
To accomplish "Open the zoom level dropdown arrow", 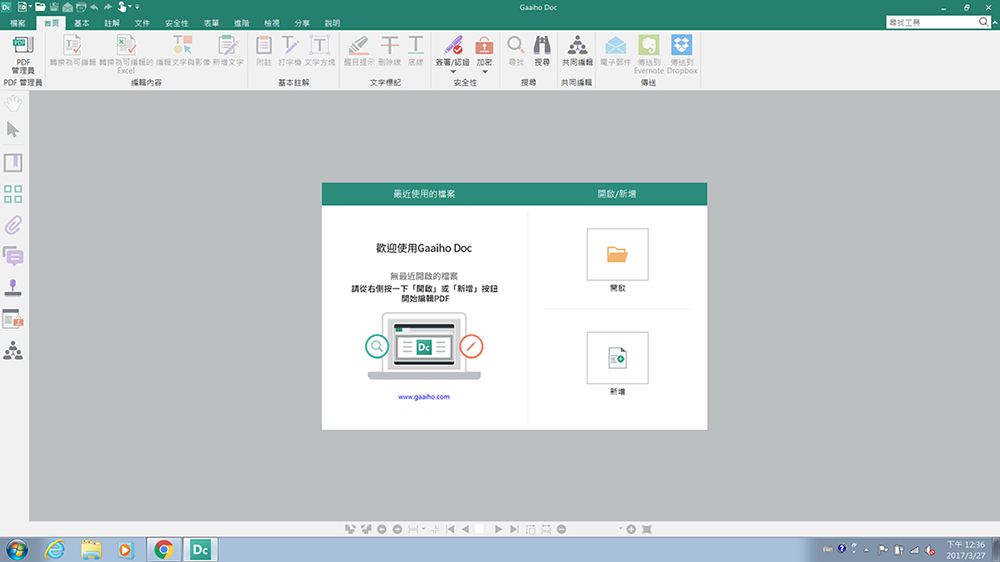I will 620,528.
